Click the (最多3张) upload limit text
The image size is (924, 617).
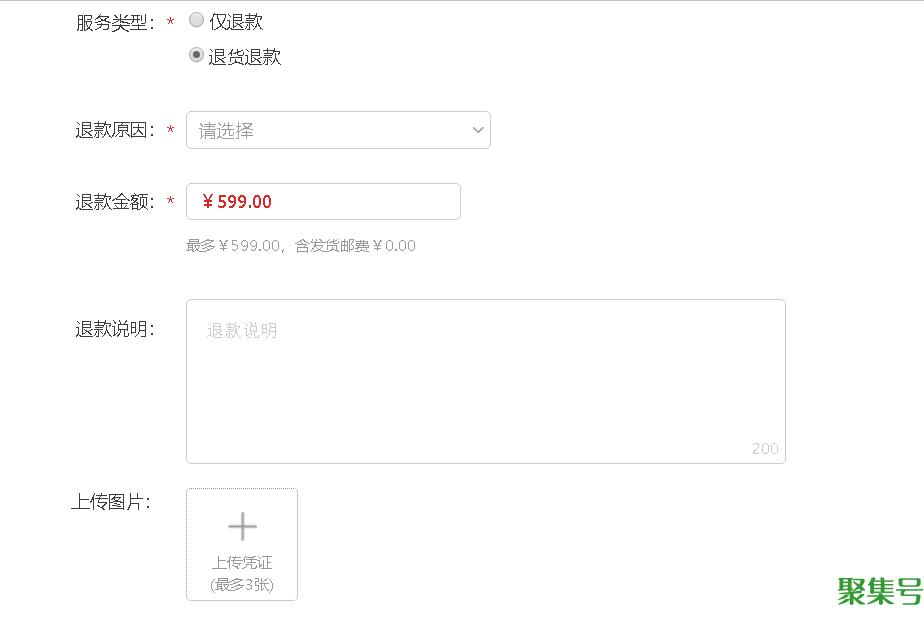[242, 584]
